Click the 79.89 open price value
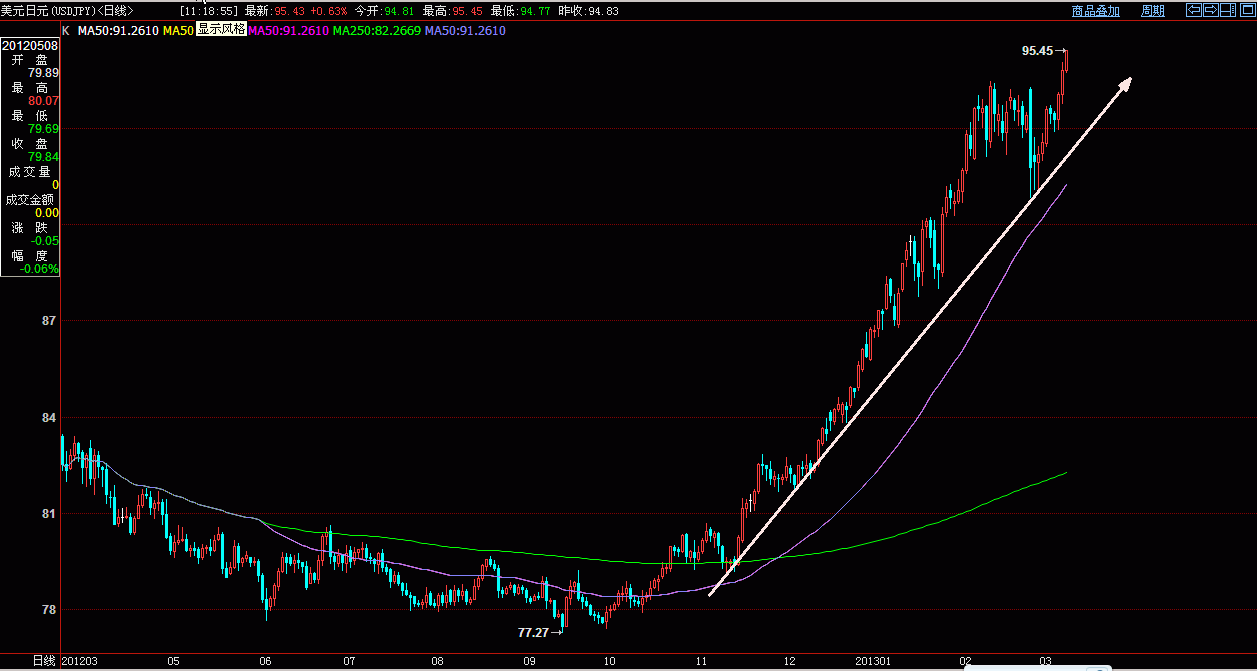1257x671 pixels. pos(43,73)
